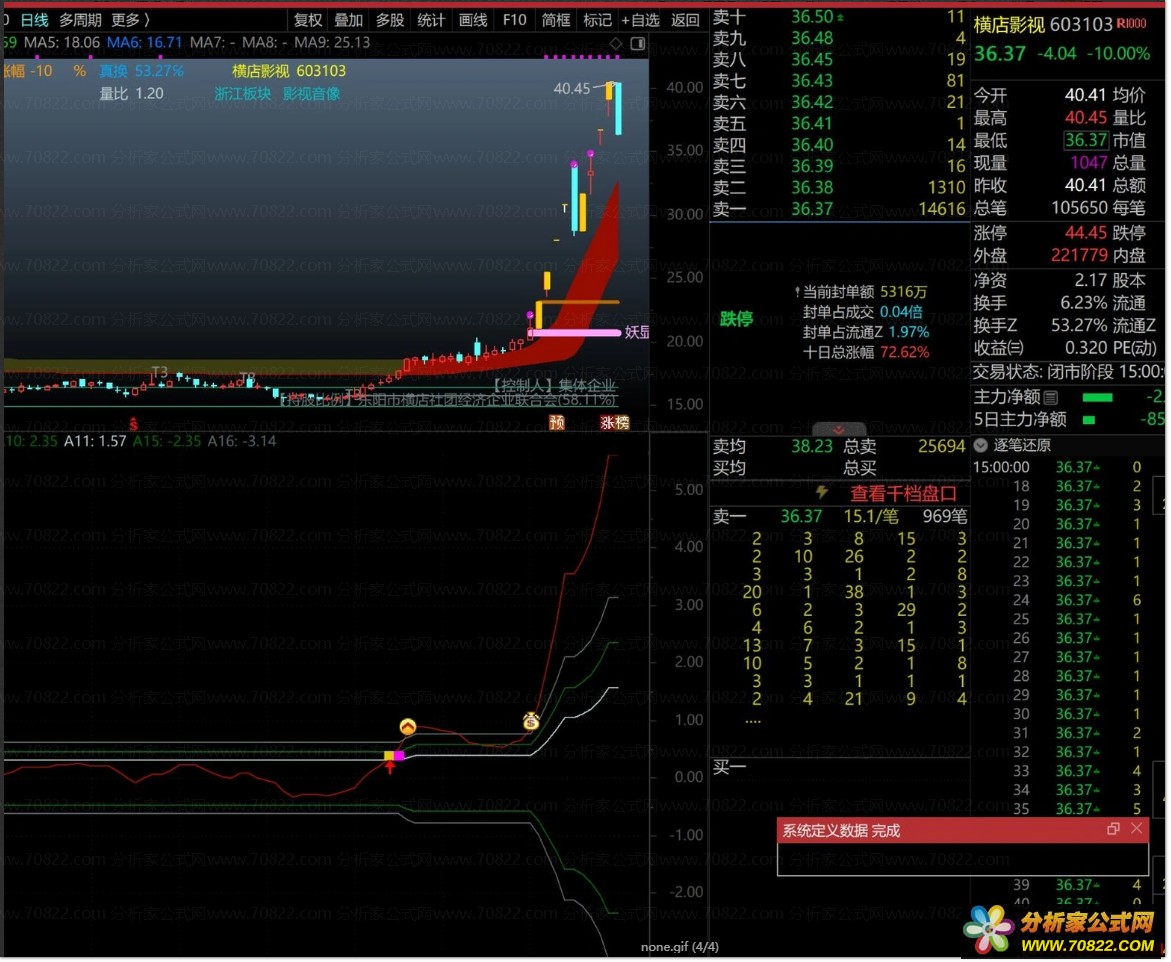Image resolution: width=1171 pixels, height=962 pixels.
Task: Expand the 逐笔还原 dropdown arrow
Action: point(981,445)
